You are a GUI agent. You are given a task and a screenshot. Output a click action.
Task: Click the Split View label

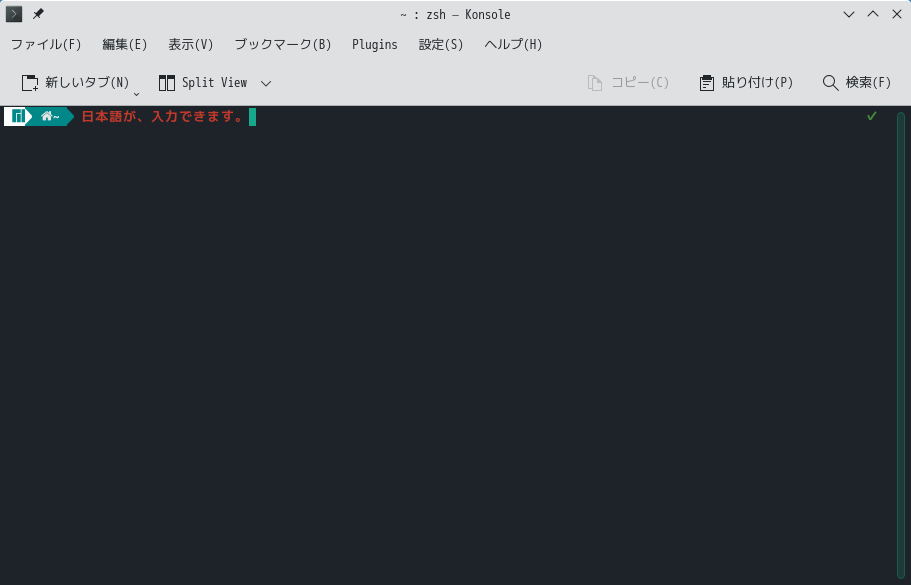coord(214,82)
